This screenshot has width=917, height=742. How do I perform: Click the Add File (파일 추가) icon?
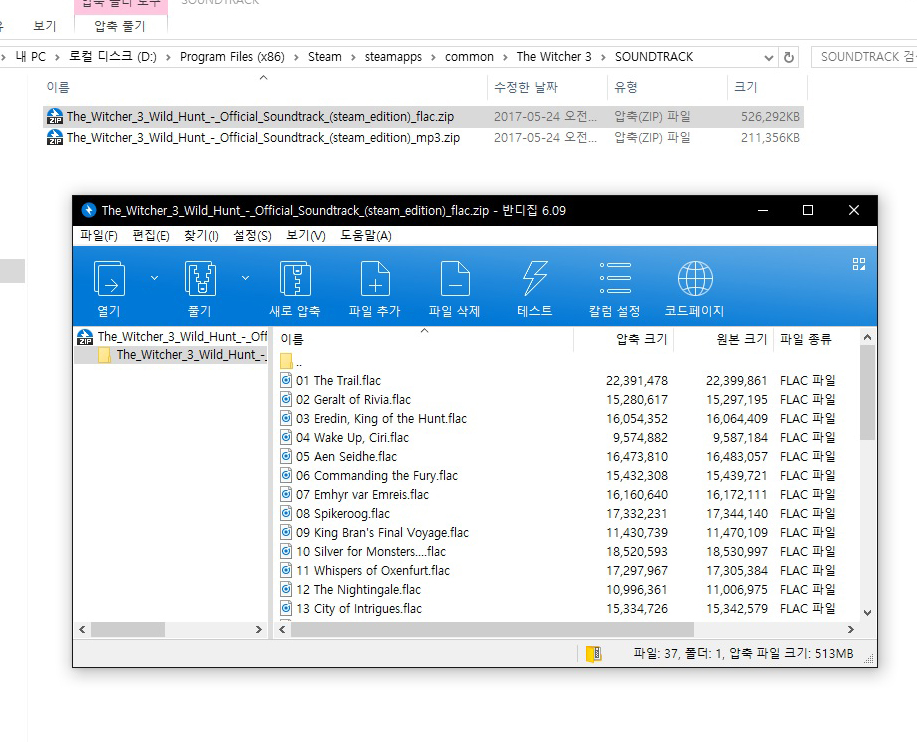point(375,278)
